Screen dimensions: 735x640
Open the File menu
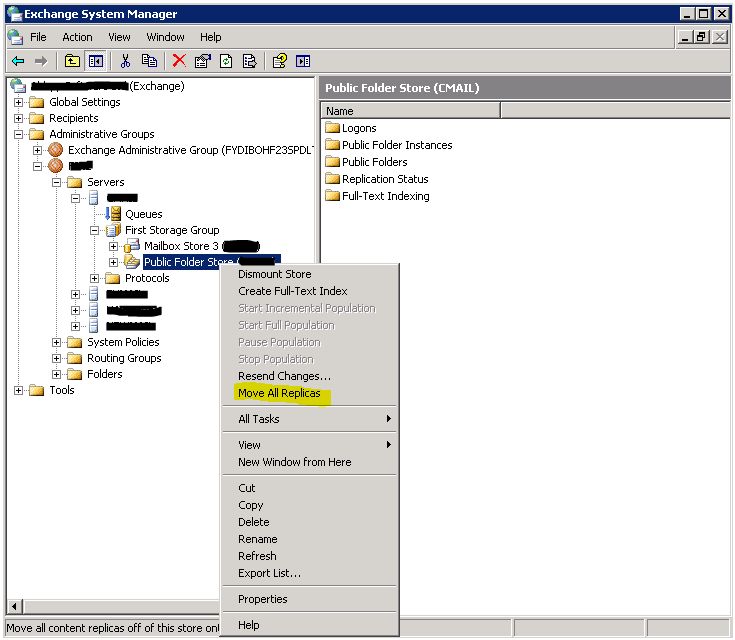coord(38,37)
